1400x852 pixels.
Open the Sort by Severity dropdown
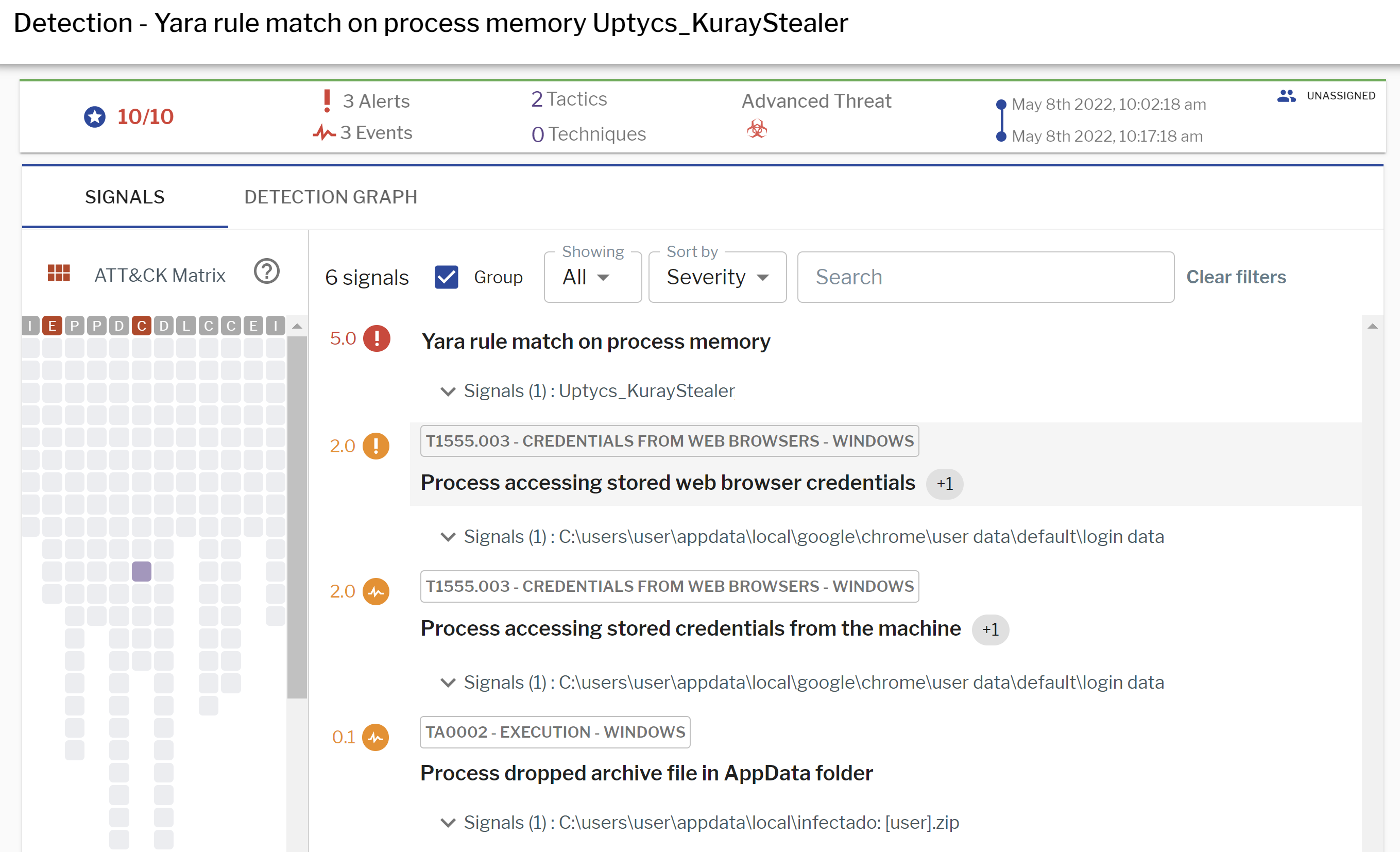[717, 277]
